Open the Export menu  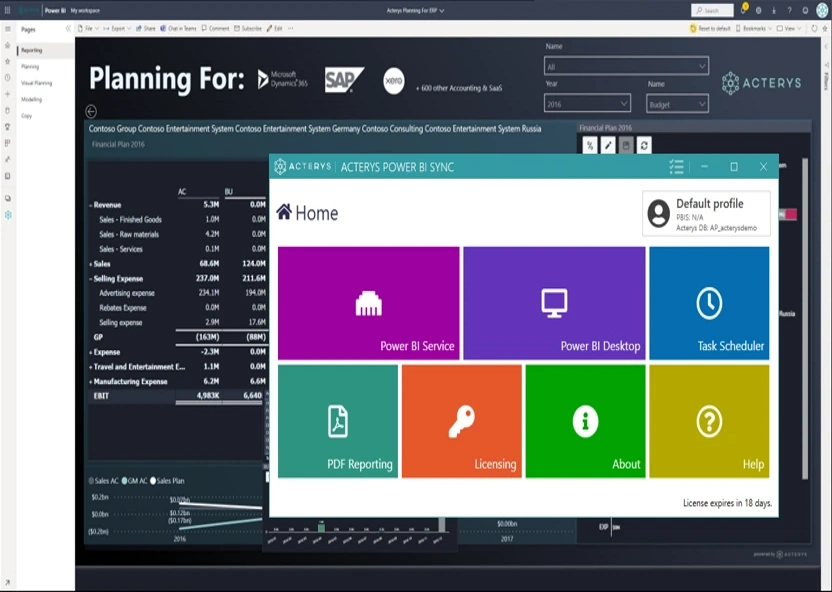click(x=117, y=28)
